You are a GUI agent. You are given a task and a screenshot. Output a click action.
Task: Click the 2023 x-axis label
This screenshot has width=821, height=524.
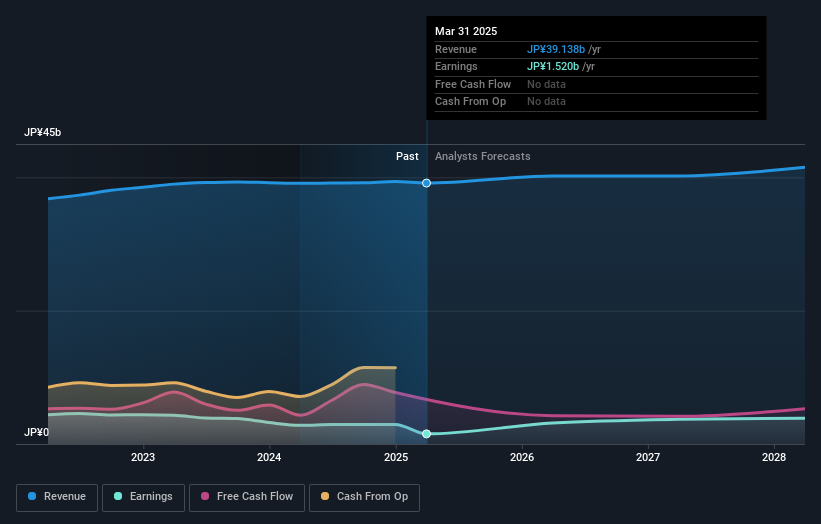tap(142, 457)
